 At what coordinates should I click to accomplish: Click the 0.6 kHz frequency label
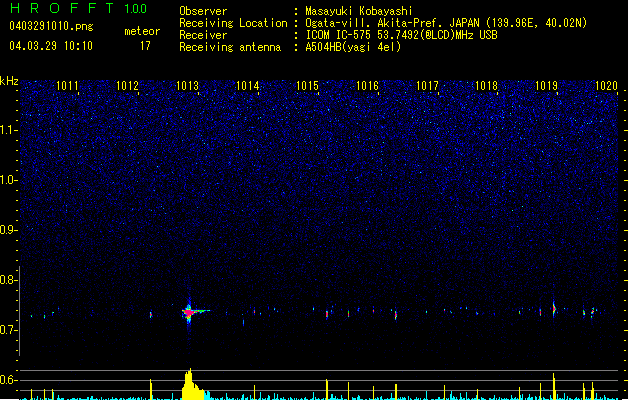pos(9,380)
